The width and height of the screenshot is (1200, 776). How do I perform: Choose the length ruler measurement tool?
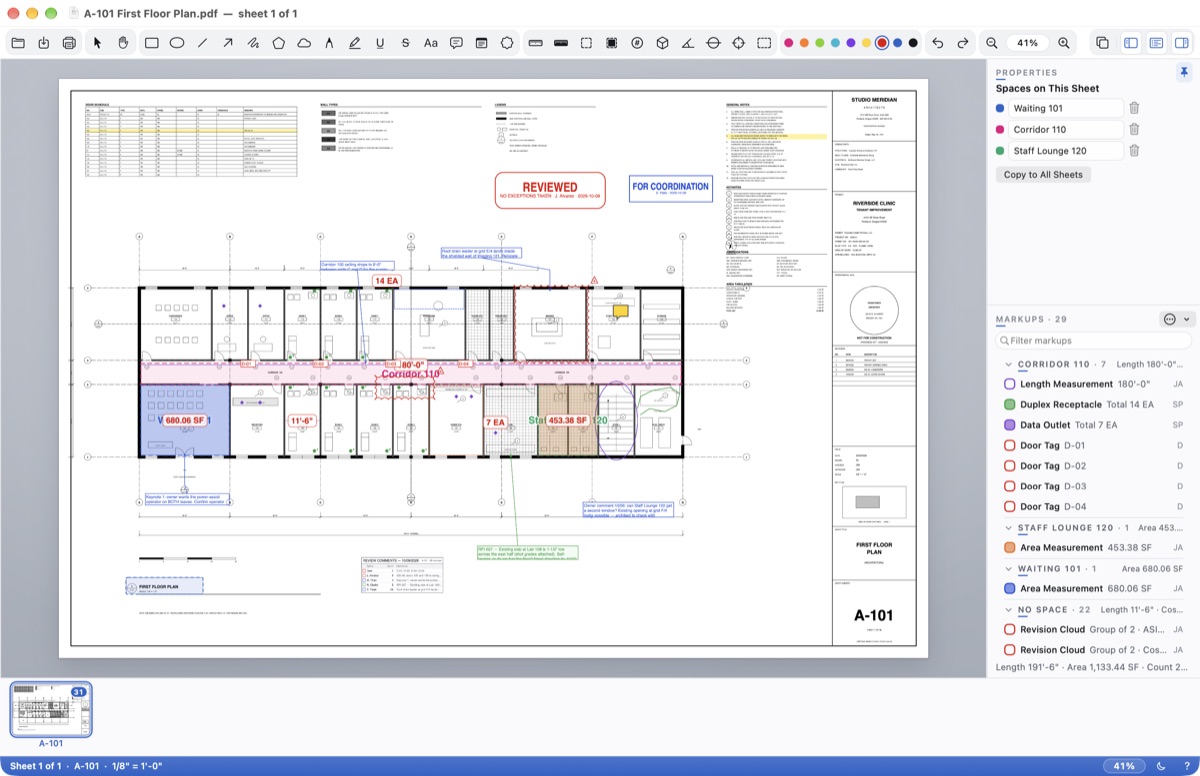pyautogui.click(x=535, y=43)
